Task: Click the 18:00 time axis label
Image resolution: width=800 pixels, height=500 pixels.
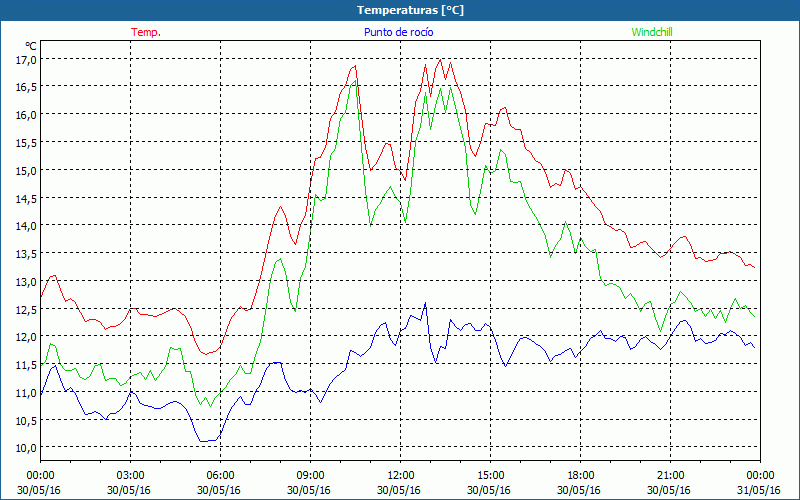Action: tap(580, 476)
